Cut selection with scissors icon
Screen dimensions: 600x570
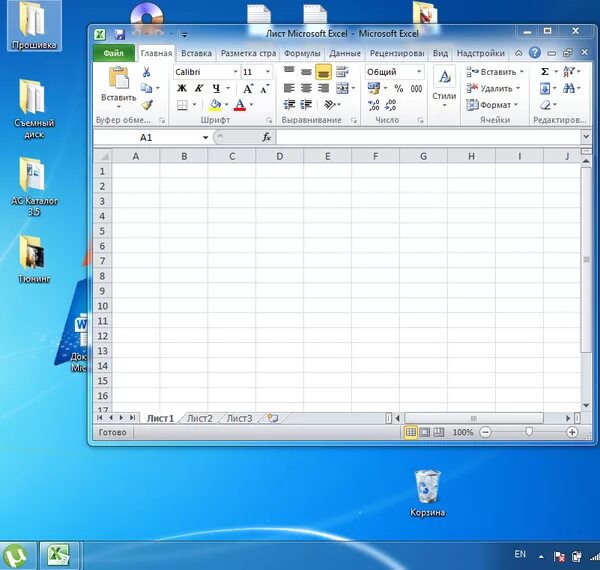[x=147, y=72]
